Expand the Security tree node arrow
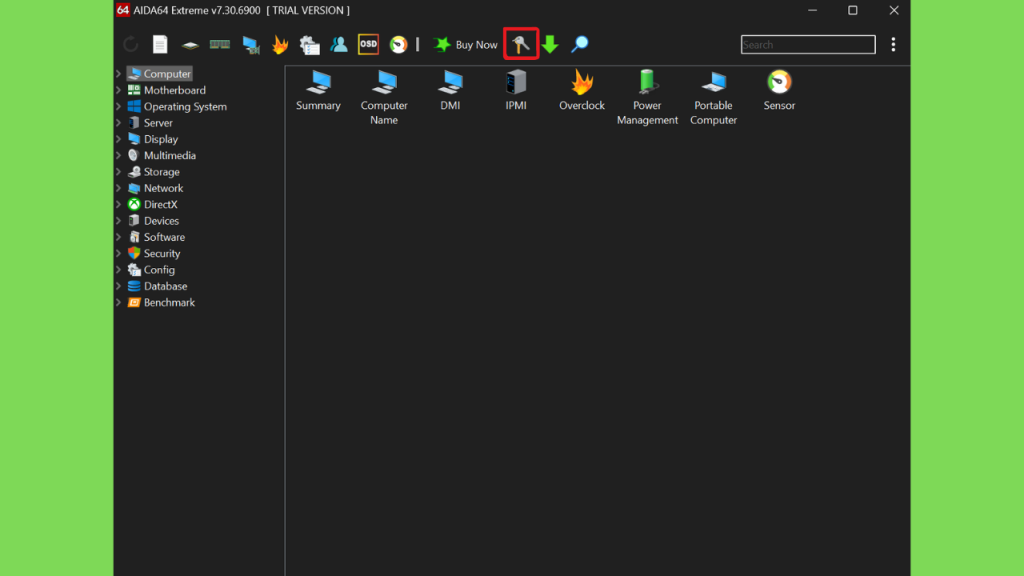Screen dimensions: 1024x576 coord(119,253)
